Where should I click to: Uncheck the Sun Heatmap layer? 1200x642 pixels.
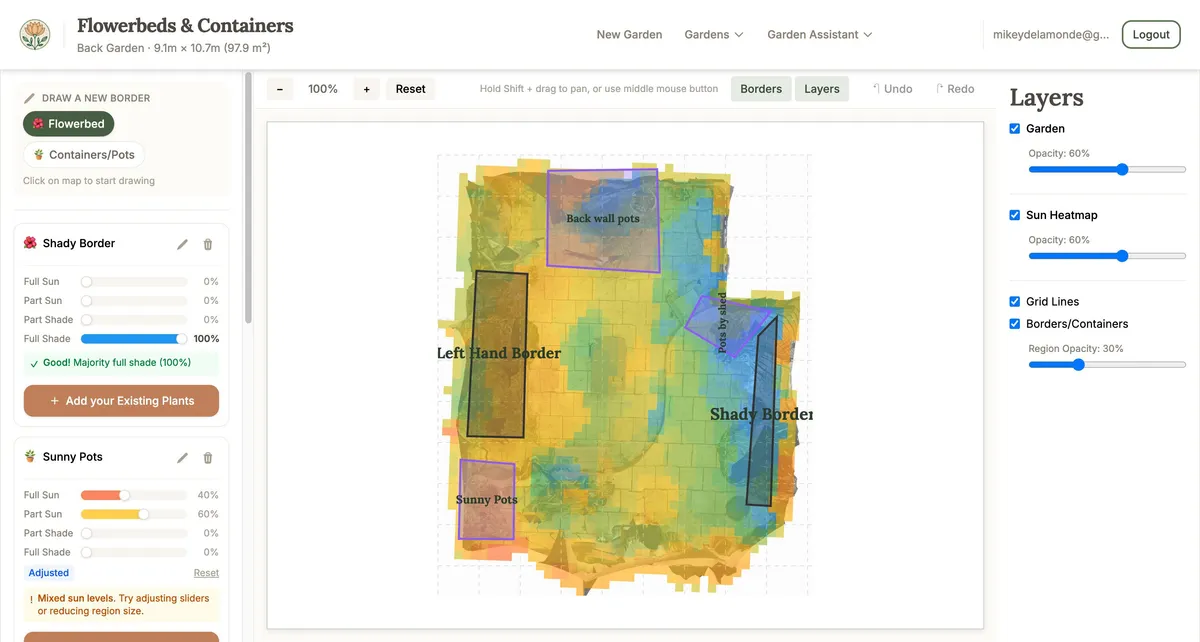(1014, 214)
